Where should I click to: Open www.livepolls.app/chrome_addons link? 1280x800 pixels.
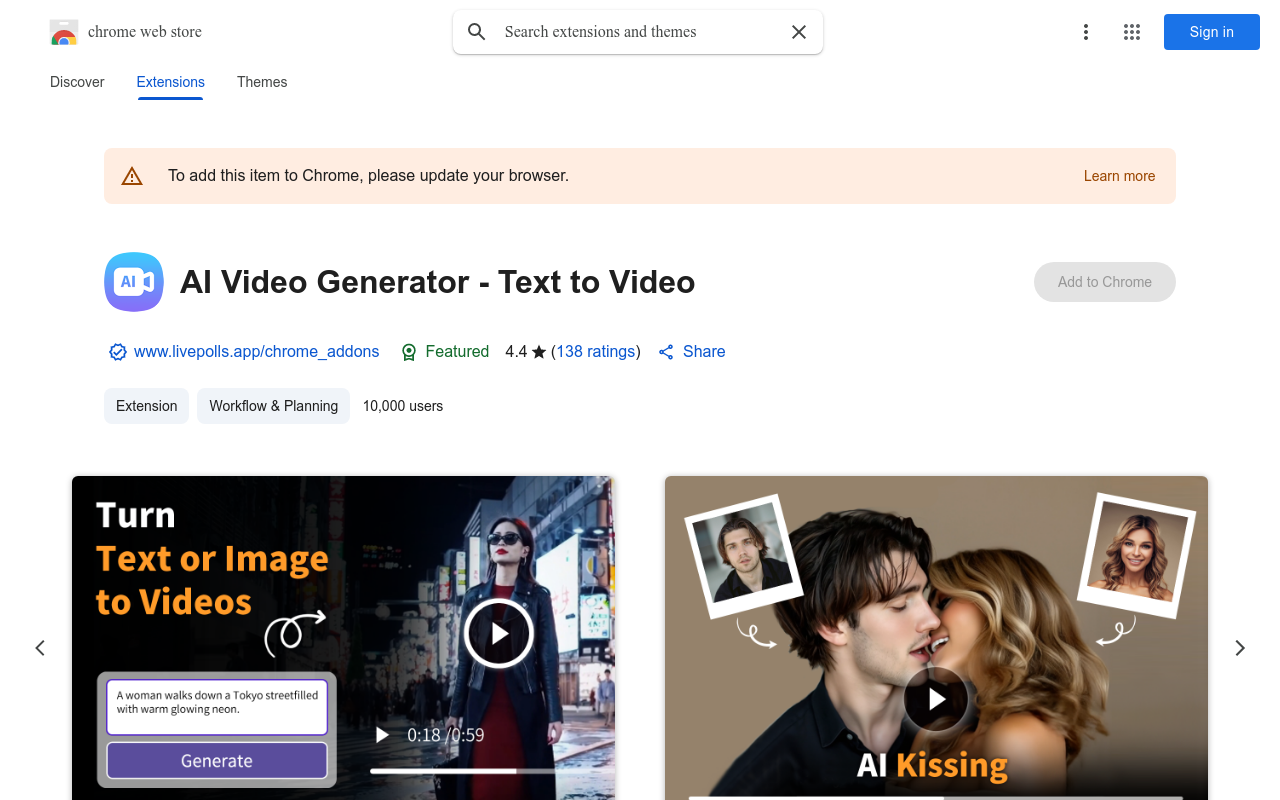(257, 352)
